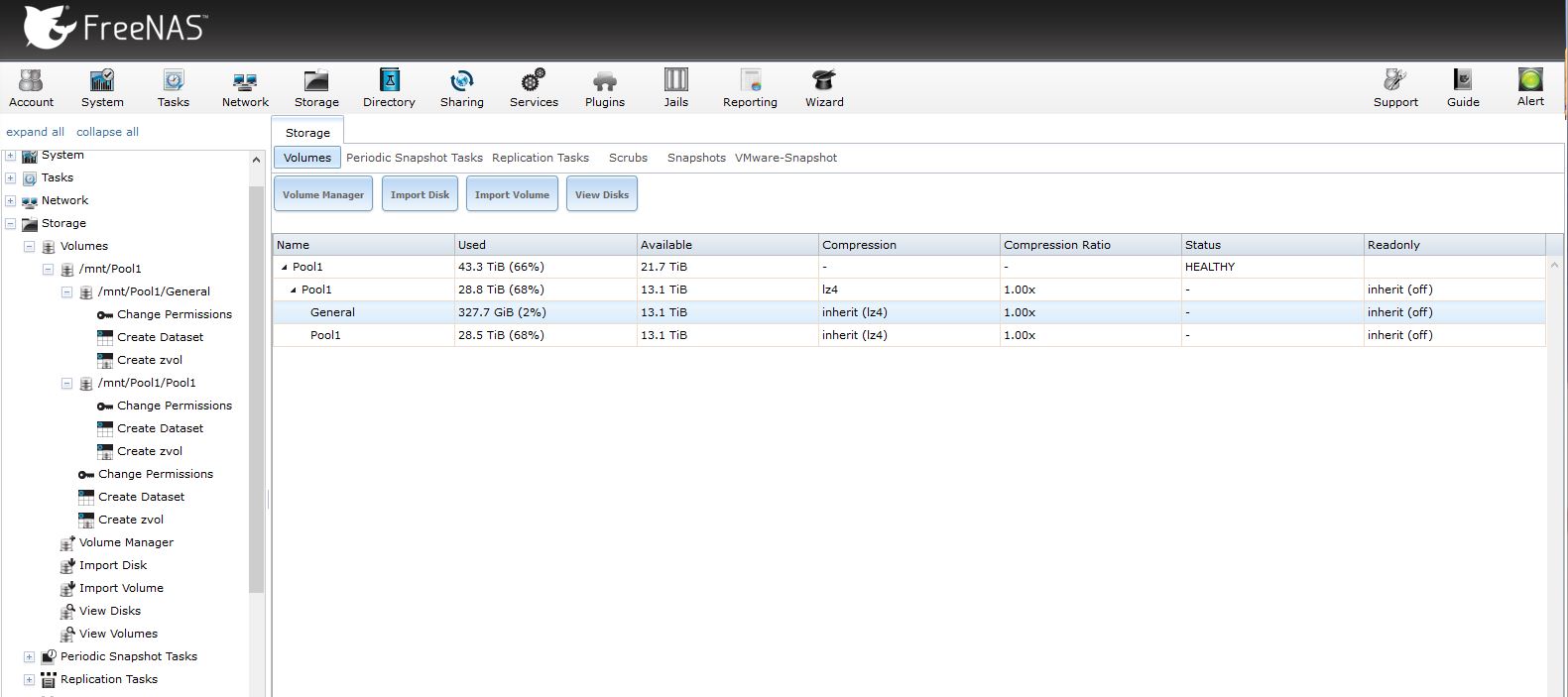This screenshot has width=1568, height=697.
Task: Open the Jails toolbar icon
Action: pyautogui.click(x=675, y=87)
